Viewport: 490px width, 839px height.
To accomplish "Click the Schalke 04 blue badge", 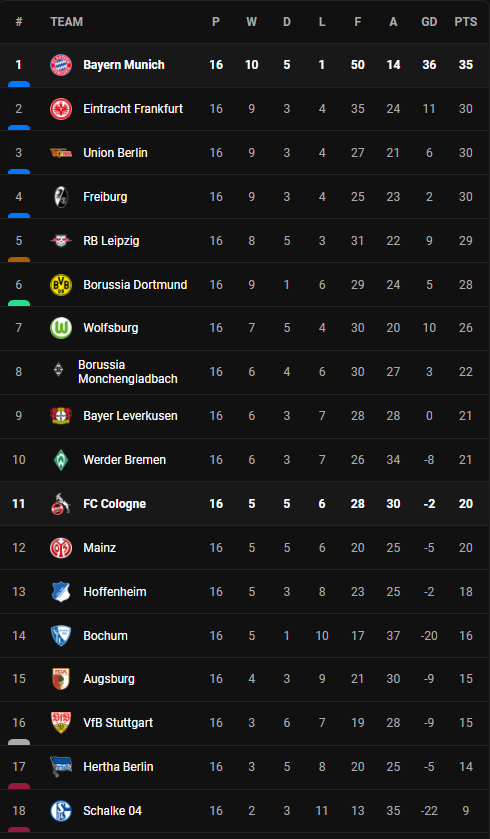I will pos(61,811).
